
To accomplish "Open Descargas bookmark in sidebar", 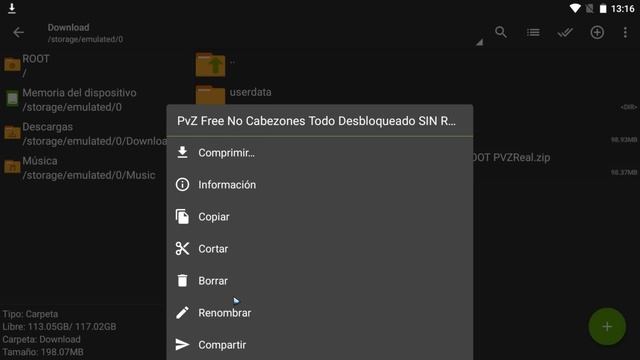I will [83, 134].
